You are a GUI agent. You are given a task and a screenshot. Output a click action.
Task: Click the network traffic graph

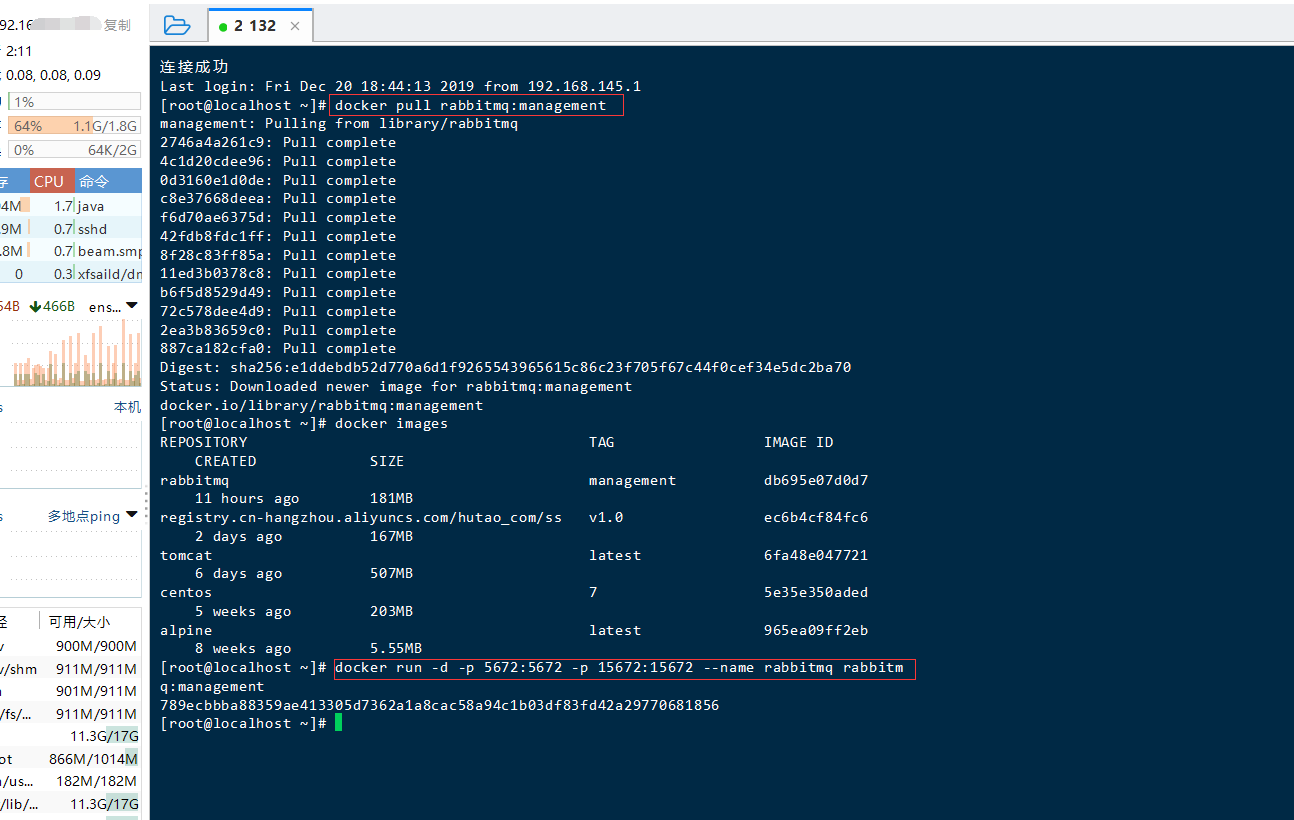[72, 352]
